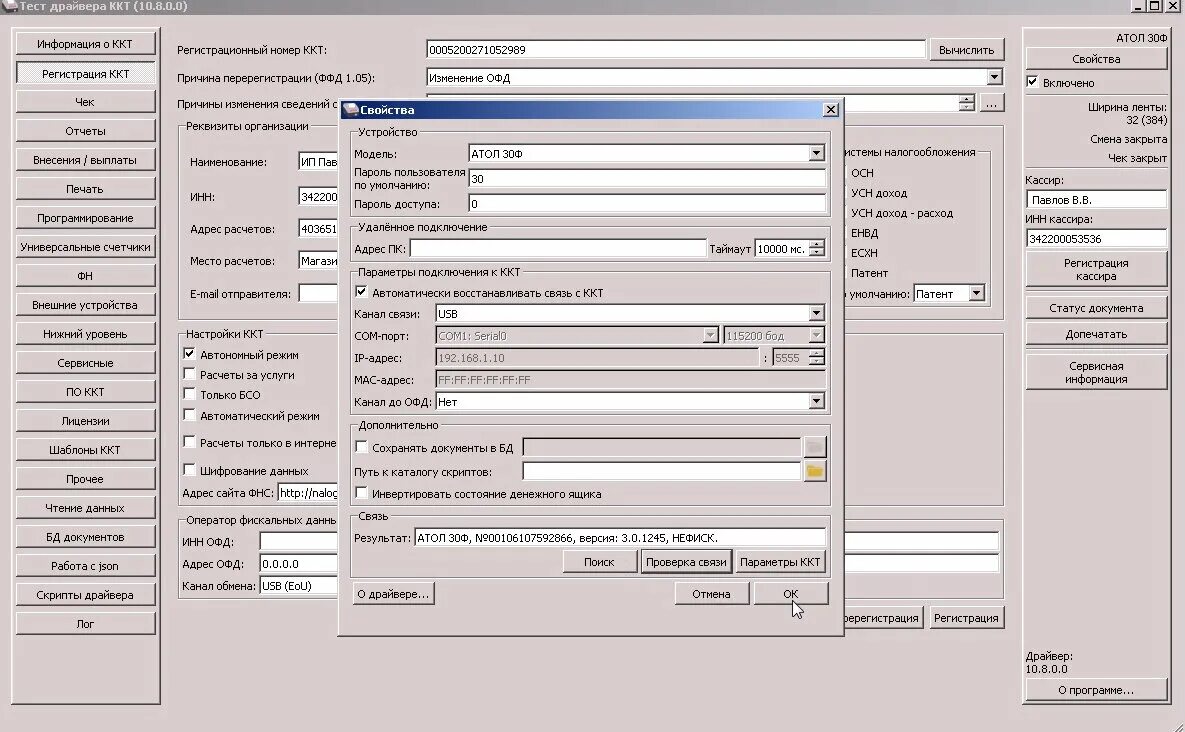
Task: Click the Адрес ПК input field
Action: (558, 249)
